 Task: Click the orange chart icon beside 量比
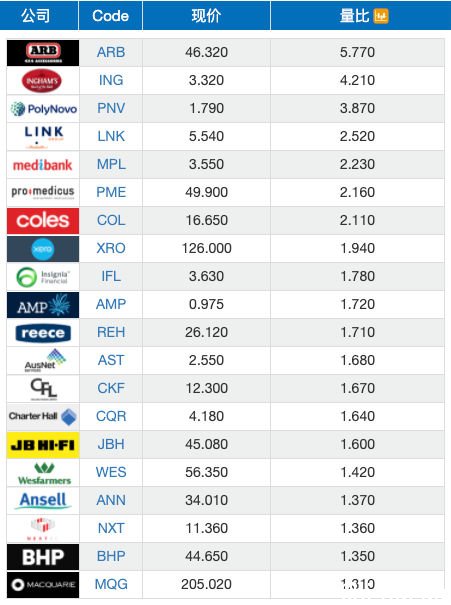[381, 16]
